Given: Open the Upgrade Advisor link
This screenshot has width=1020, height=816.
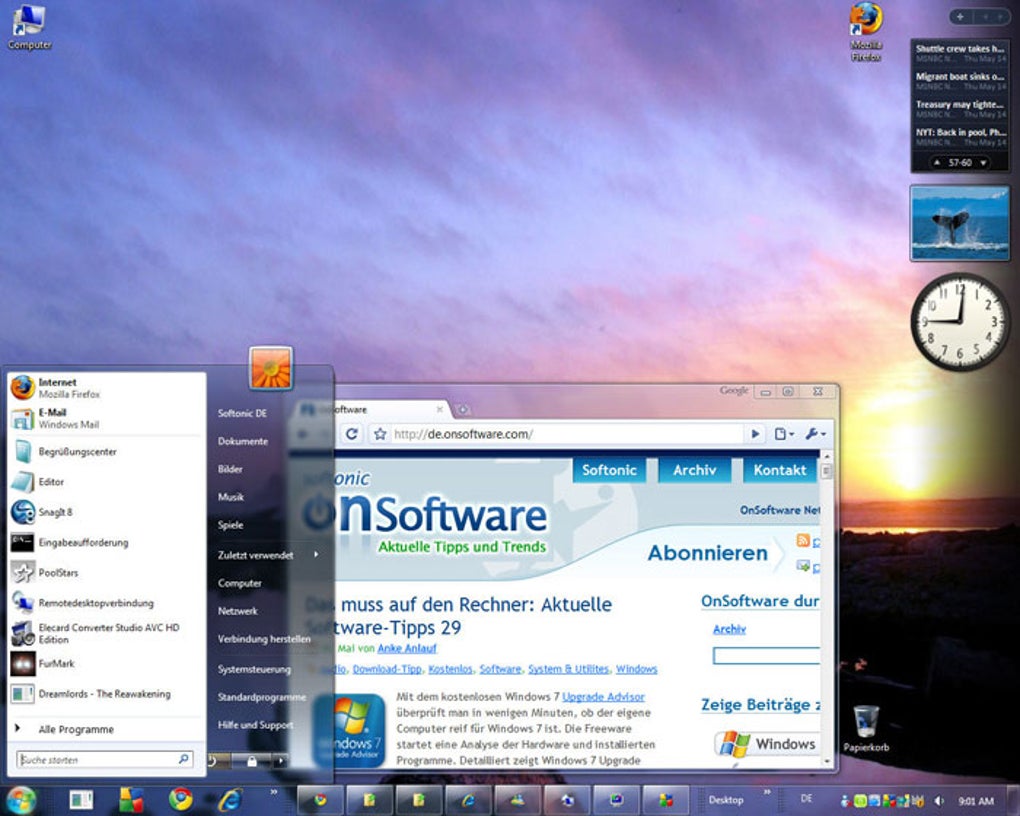Looking at the screenshot, I should (x=603, y=697).
